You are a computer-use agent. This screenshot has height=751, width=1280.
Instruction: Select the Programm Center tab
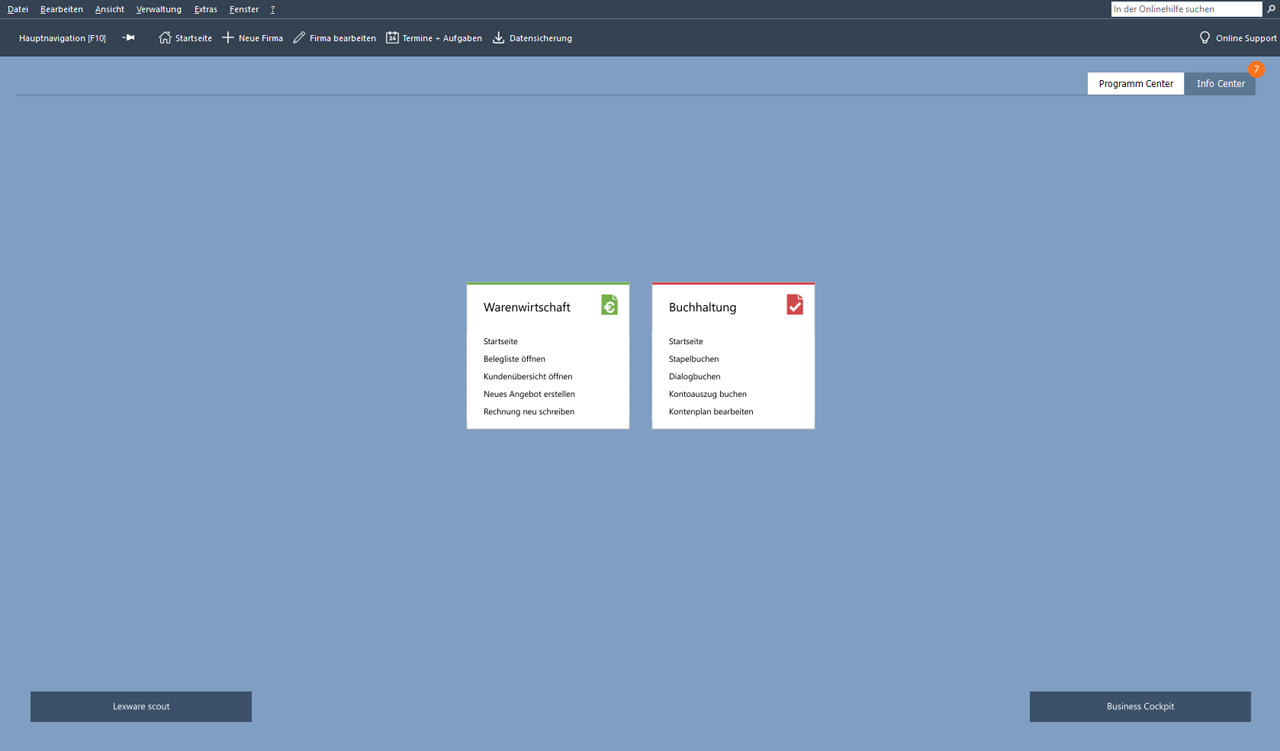click(1135, 84)
